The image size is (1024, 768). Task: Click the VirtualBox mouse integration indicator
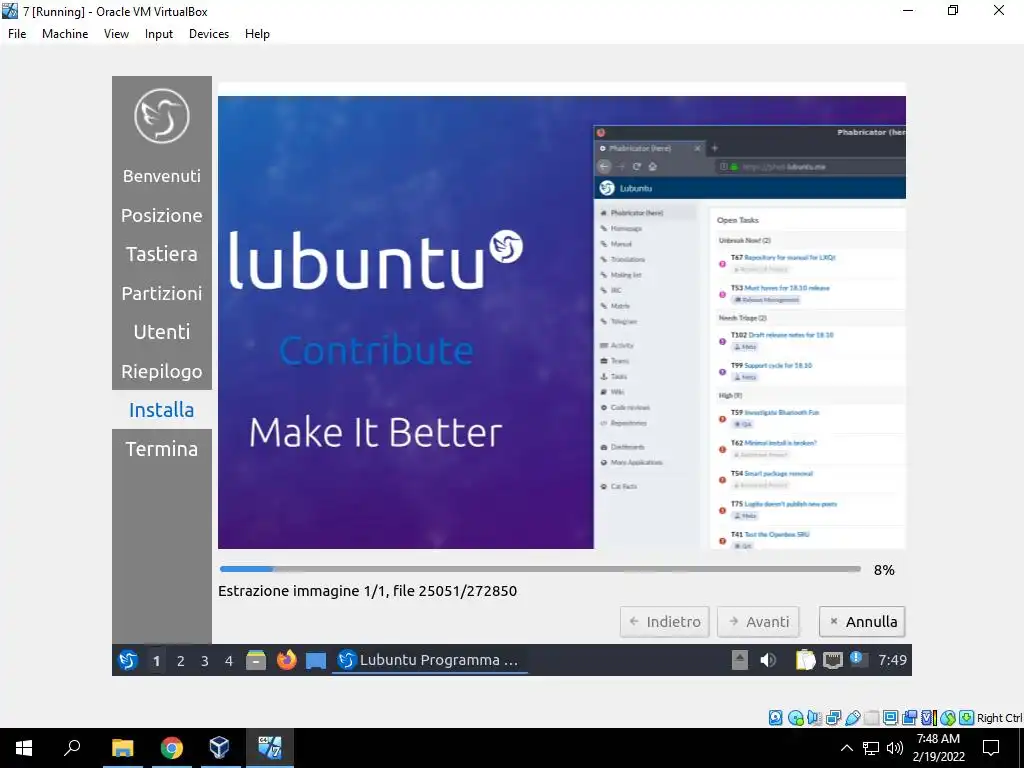coord(948,718)
